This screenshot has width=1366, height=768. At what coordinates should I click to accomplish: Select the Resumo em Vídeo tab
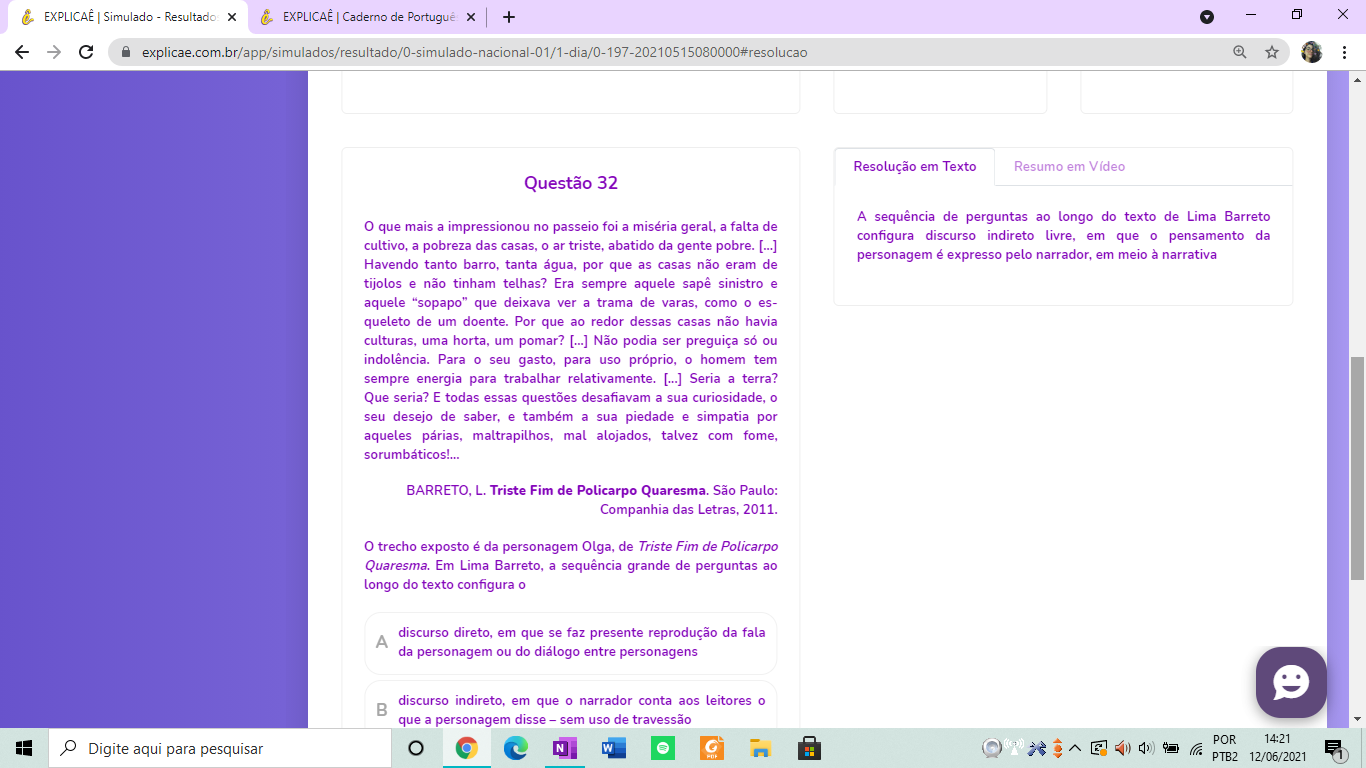[1069, 166]
